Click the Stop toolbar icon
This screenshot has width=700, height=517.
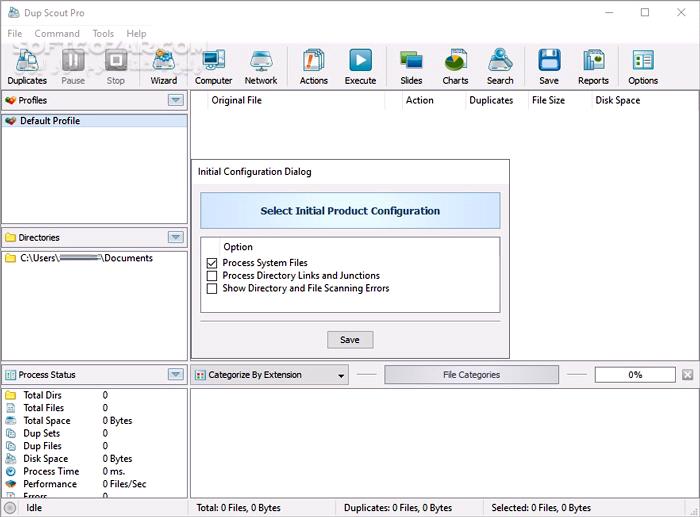coord(116,60)
